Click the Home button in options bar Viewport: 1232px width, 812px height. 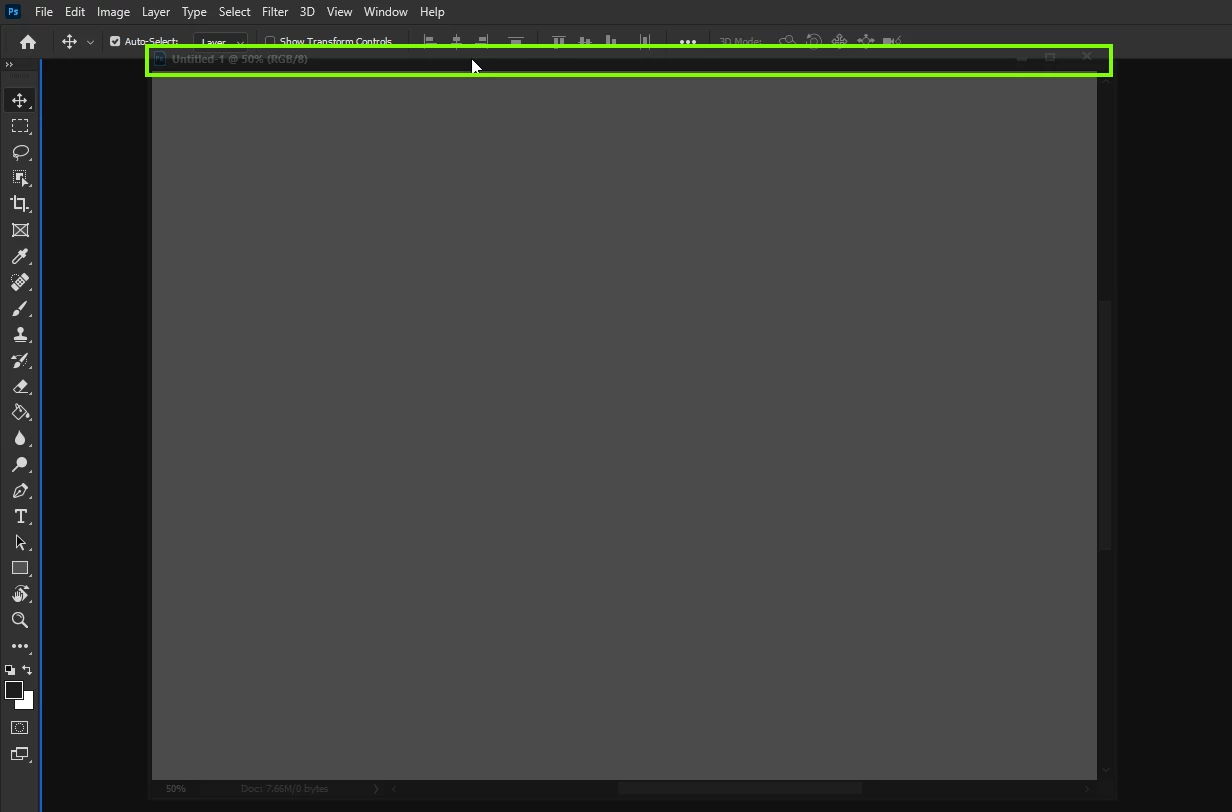click(x=28, y=42)
